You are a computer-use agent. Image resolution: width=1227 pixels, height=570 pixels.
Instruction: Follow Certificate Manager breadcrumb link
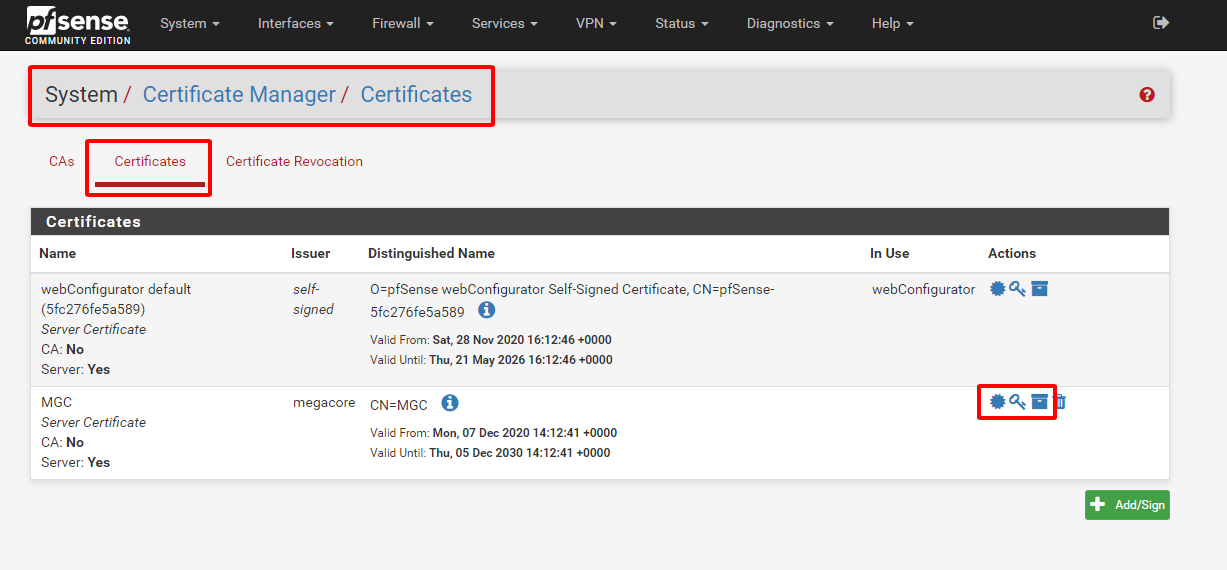pos(239,95)
